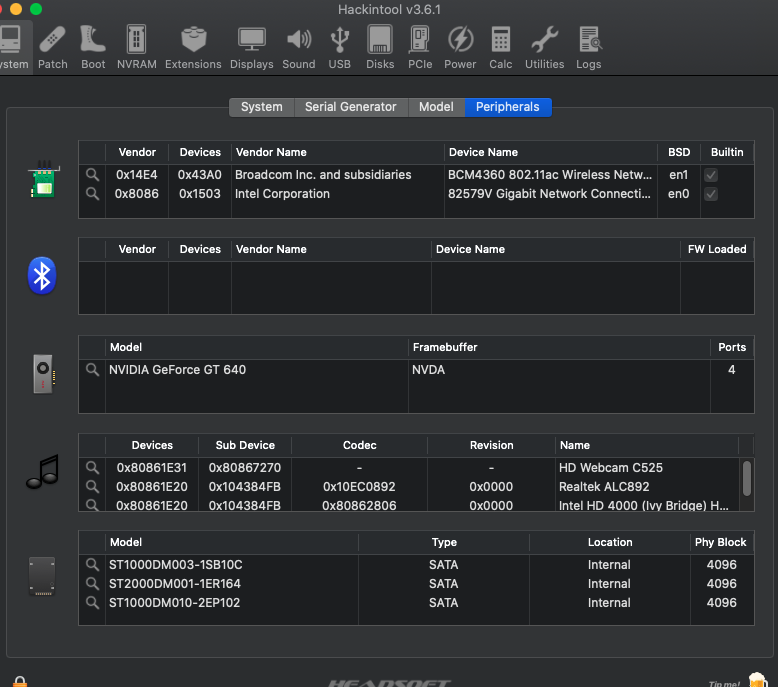This screenshot has width=778, height=687.
Task: Click the System toolbar icon
Action: pos(13,48)
